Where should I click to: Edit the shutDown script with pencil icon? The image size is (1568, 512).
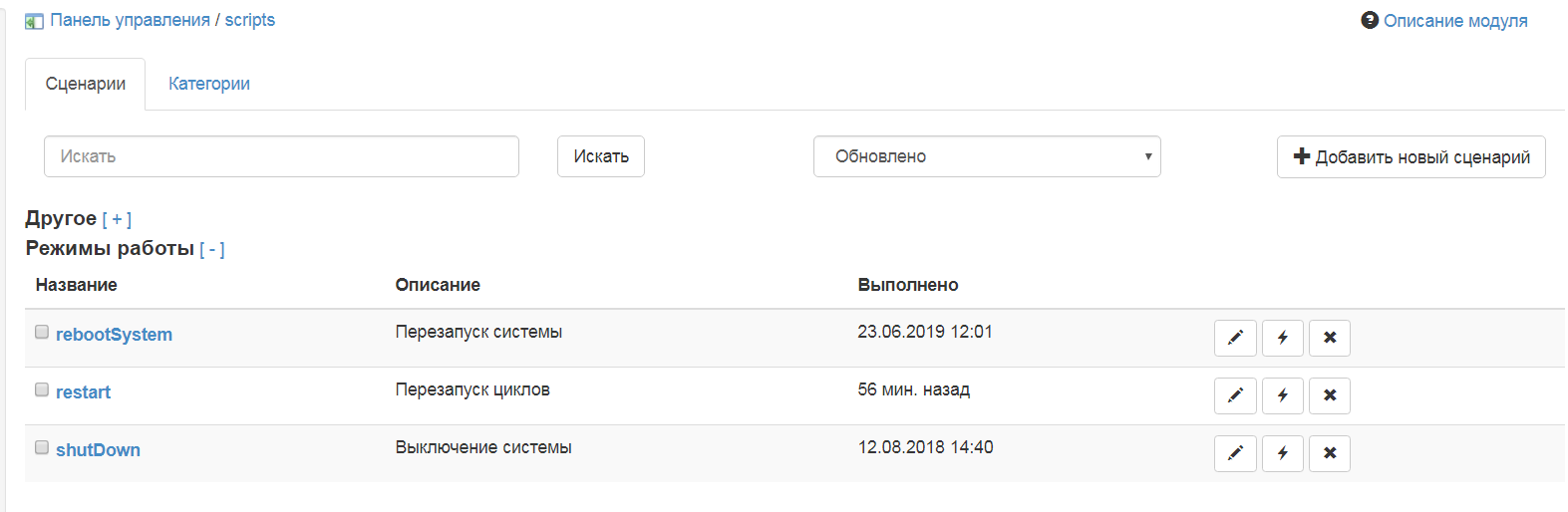[x=1235, y=453]
